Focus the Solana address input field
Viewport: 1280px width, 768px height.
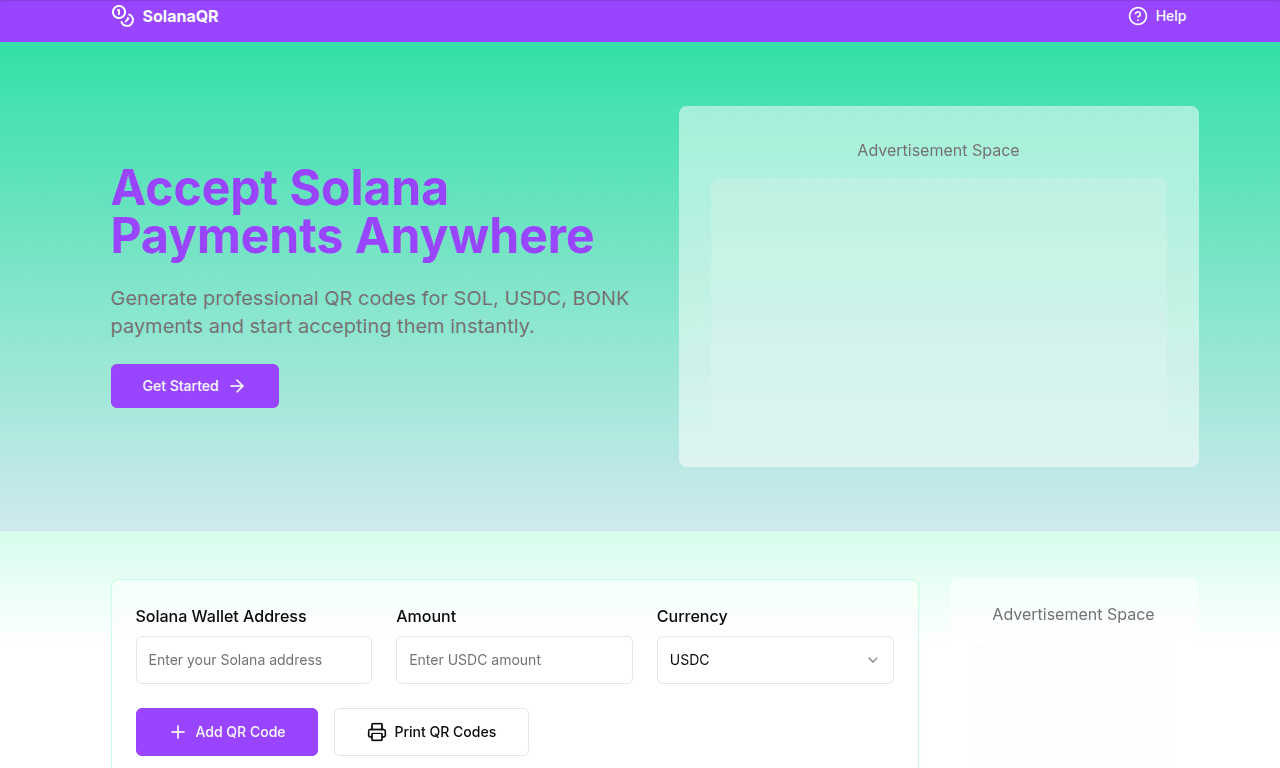[254, 660]
